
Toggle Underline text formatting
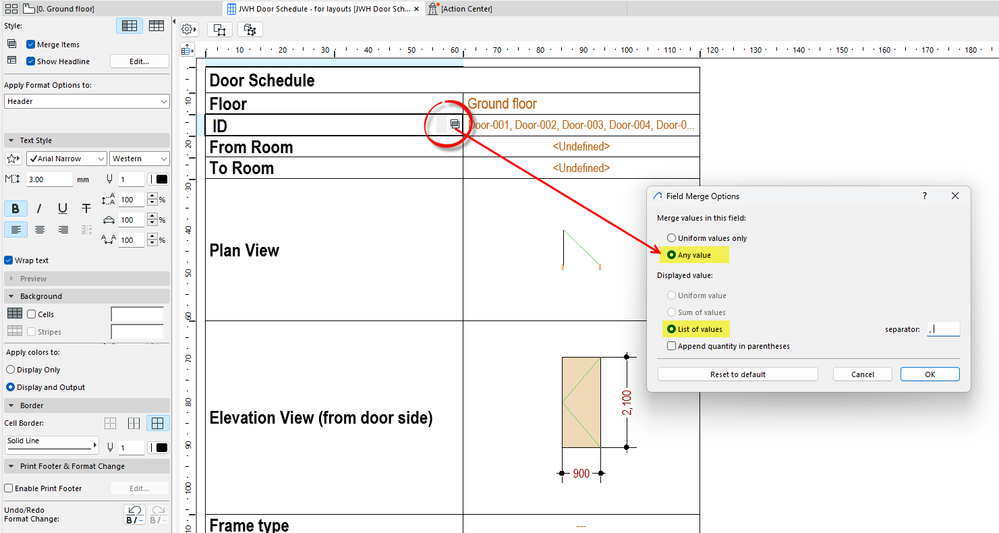pyautogui.click(x=62, y=209)
